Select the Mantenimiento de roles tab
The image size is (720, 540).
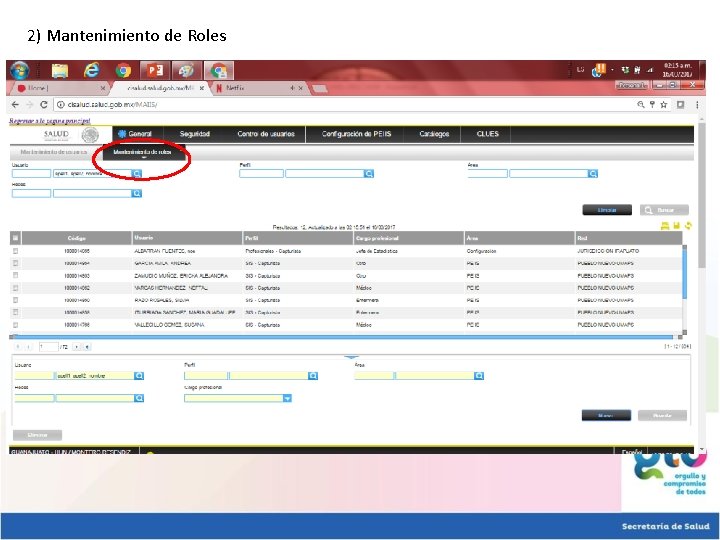[142, 152]
